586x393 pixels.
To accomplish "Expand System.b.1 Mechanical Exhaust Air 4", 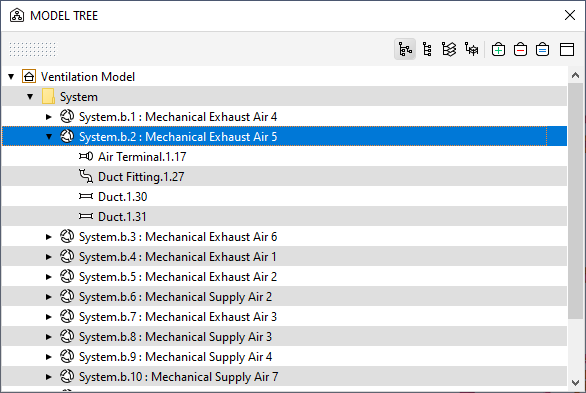I will tap(49, 117).
